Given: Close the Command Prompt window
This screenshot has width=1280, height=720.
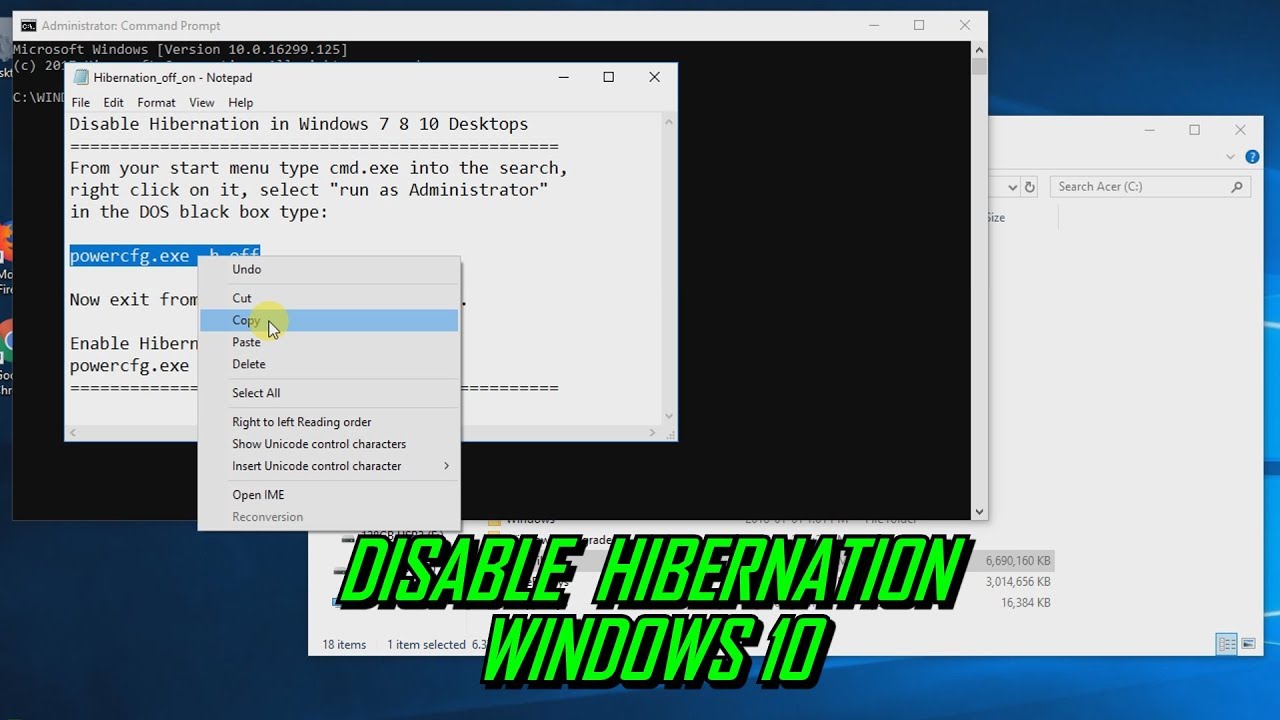Looking at the screenshot, I should click(964, 25).
